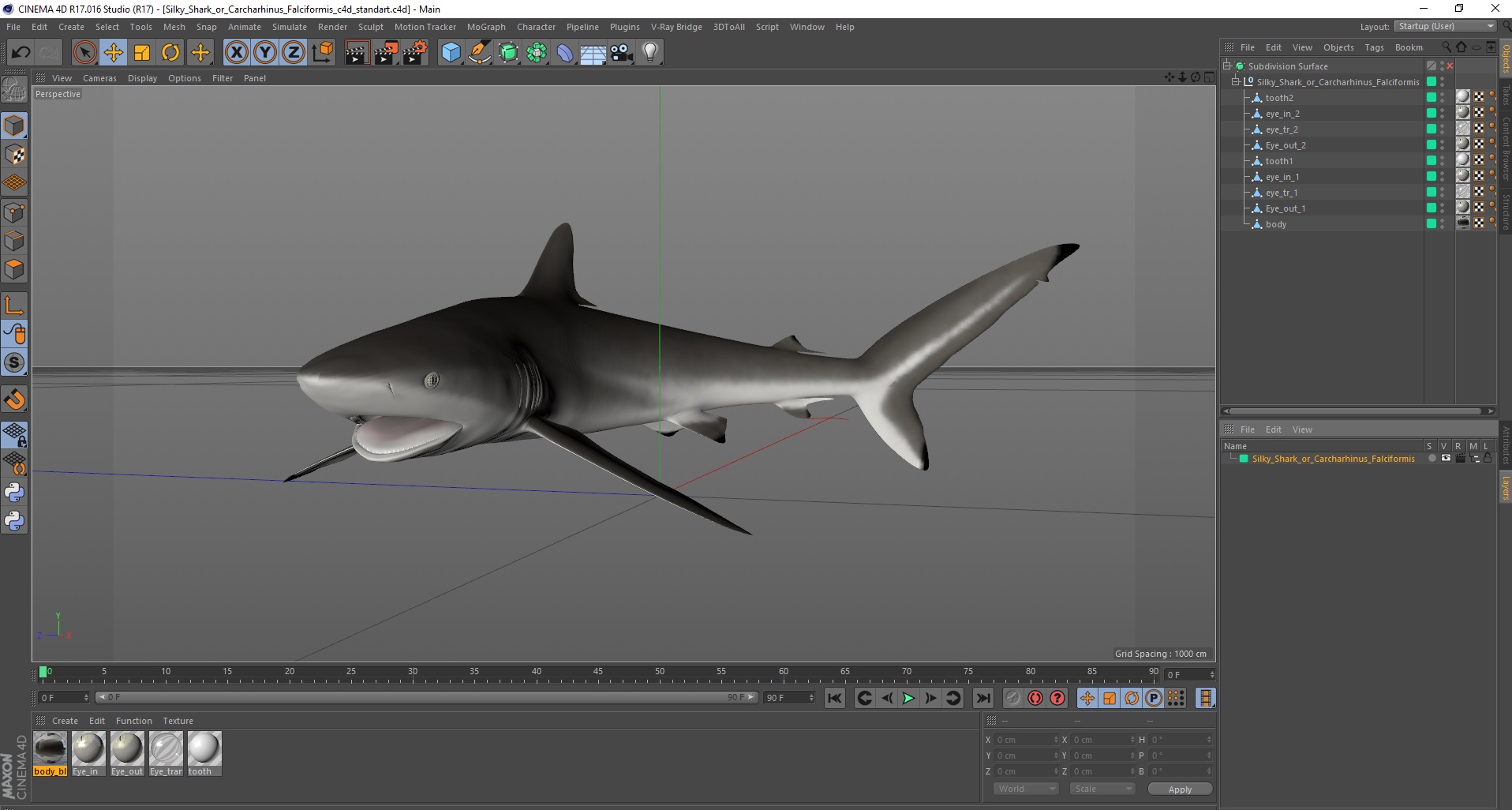This screenshot has height=810, width=1512.
Task: Open the timeline window icon
Action: coord(1205,698)
